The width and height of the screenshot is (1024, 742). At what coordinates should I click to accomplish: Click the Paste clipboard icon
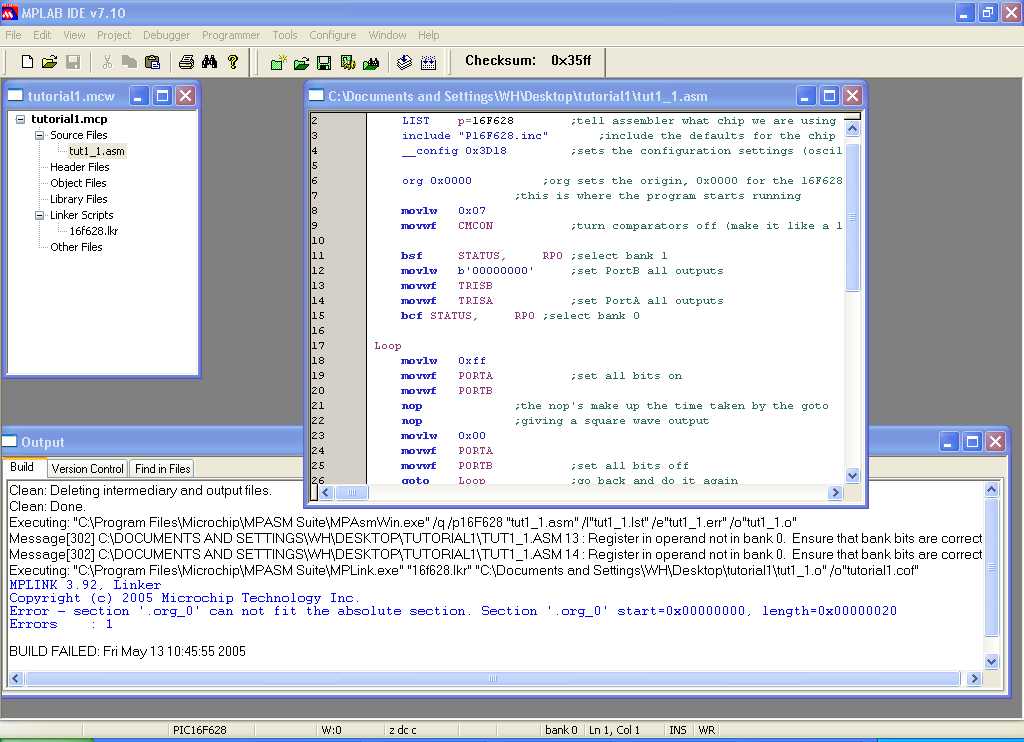pyautogui.click(x=152, y=62)
